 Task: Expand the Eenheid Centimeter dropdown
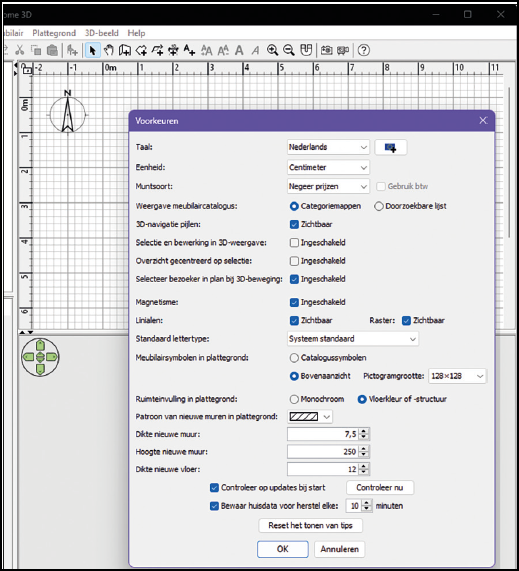pos(328,168)
